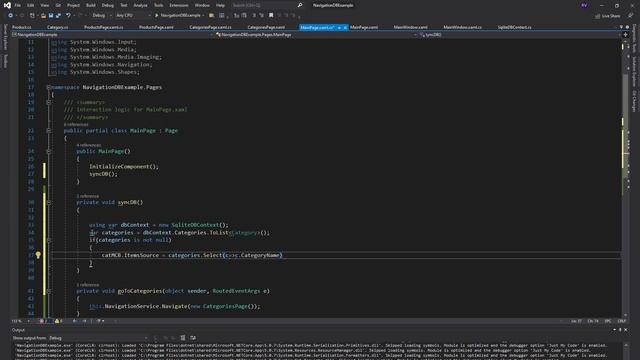
Task: Open the File menu
Action: [x=18, y=5]
